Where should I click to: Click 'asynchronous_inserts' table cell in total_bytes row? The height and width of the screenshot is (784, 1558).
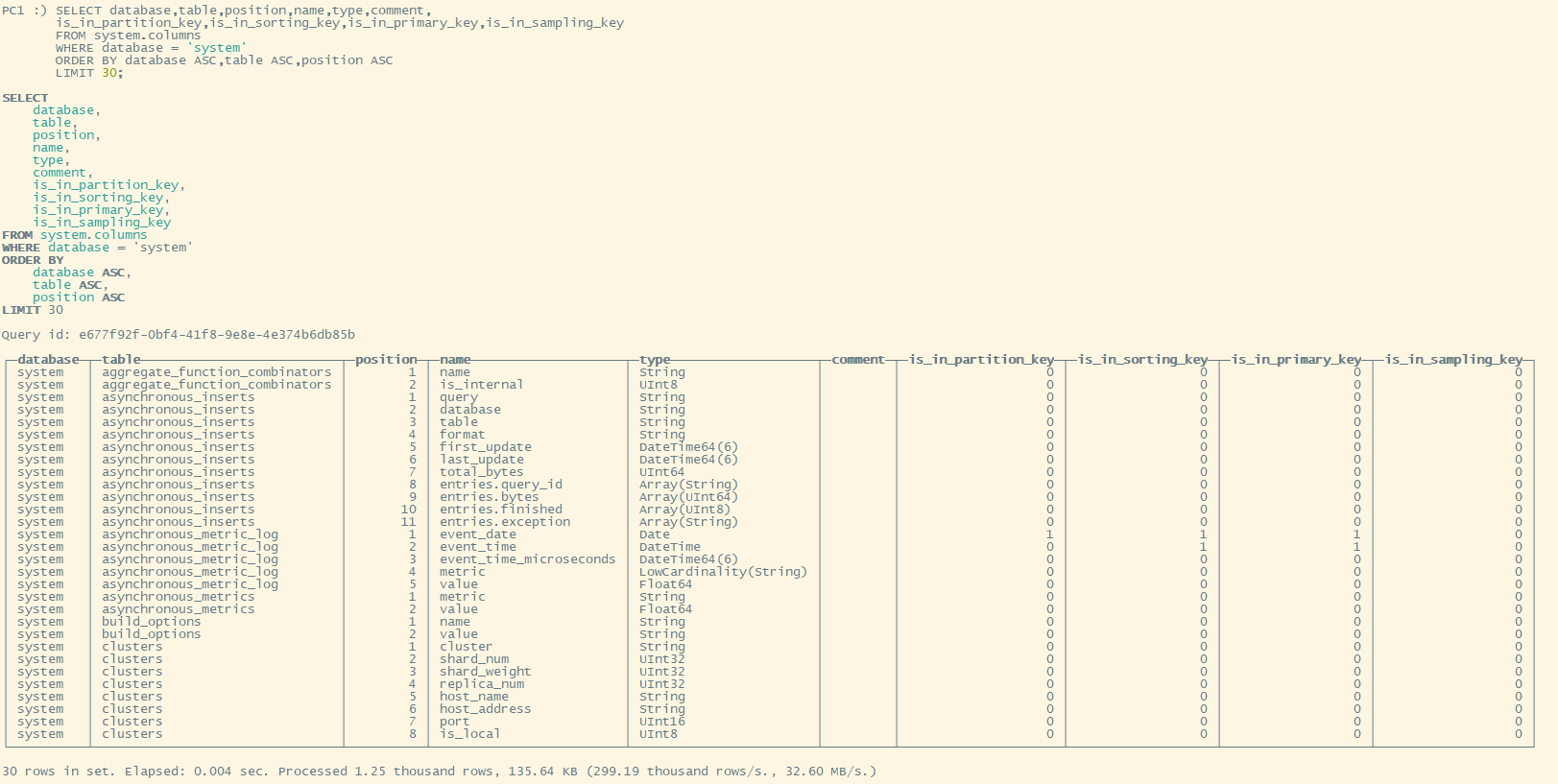pyautogui.click(x=179, y=472)
